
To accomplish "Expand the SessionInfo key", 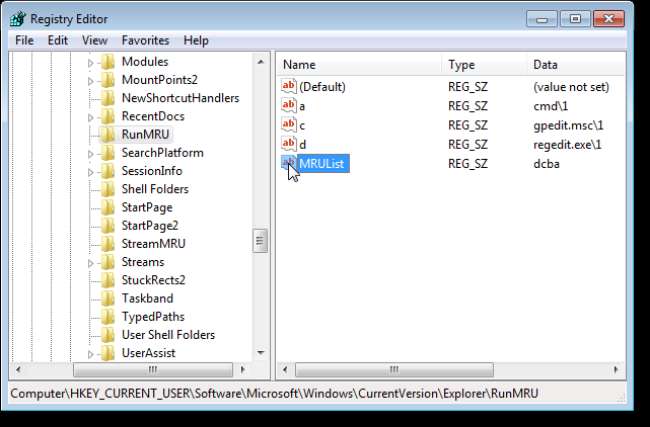I will pos(90,172).
